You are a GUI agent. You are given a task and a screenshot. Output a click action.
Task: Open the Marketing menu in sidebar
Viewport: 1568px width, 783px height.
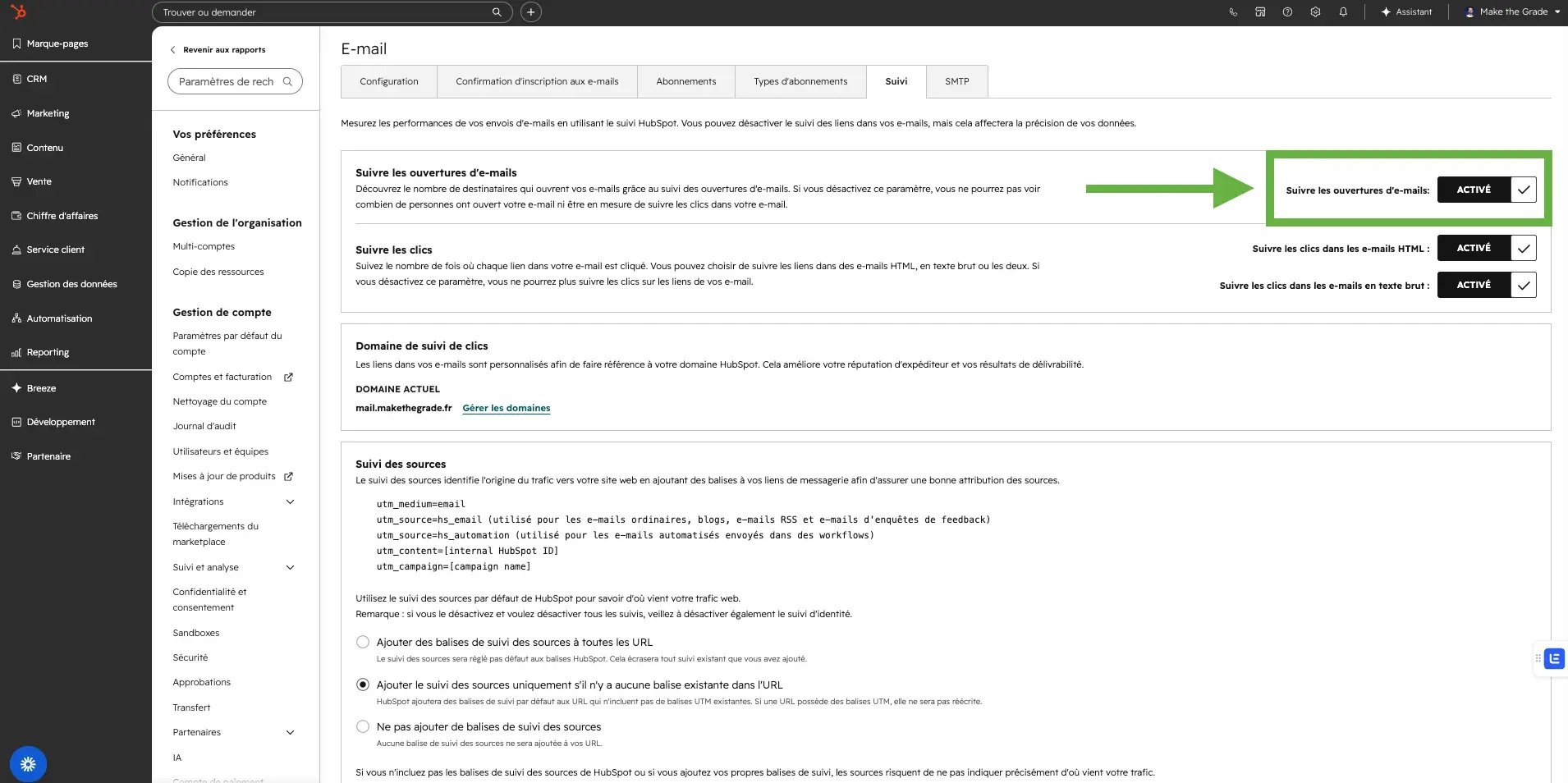click(x=40, y=113)
